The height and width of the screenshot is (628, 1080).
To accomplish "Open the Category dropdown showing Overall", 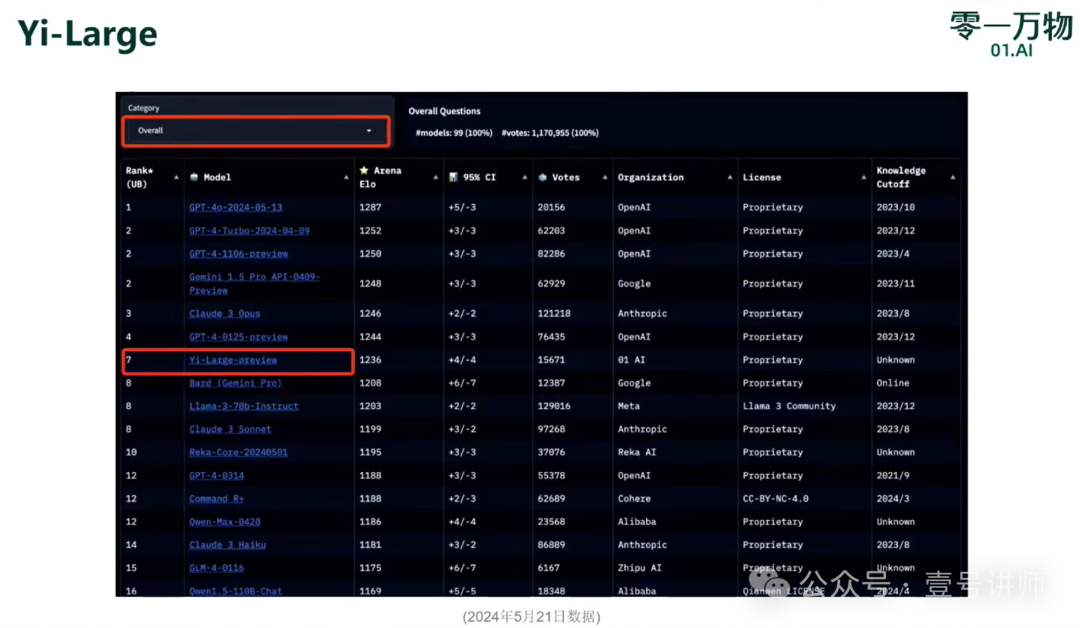I will pos(255,131).
